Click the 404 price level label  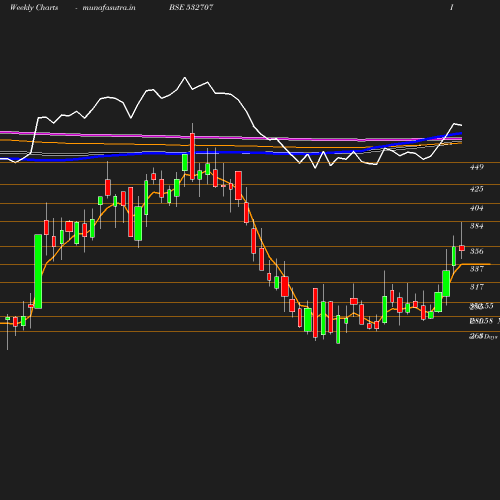477,208
